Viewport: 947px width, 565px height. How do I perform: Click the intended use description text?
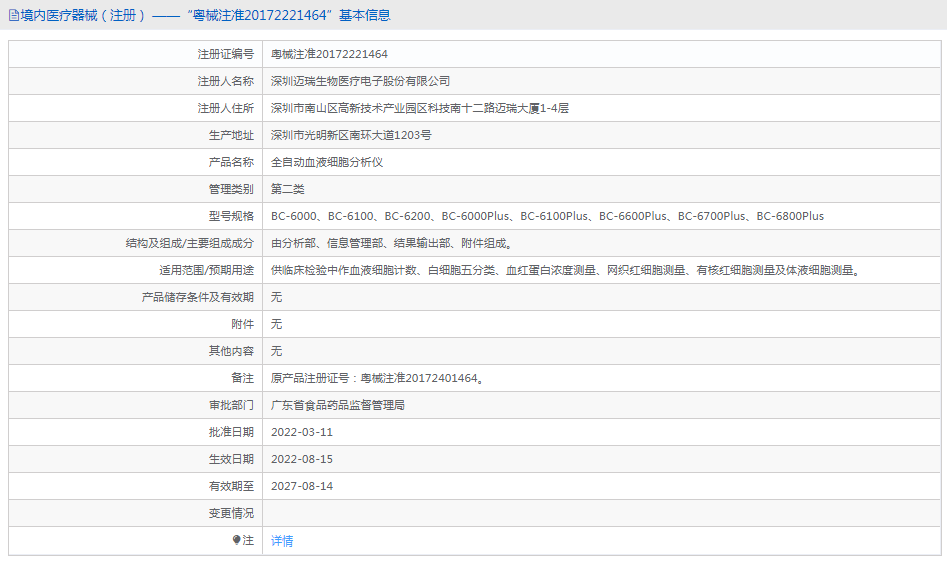[566, 270]
